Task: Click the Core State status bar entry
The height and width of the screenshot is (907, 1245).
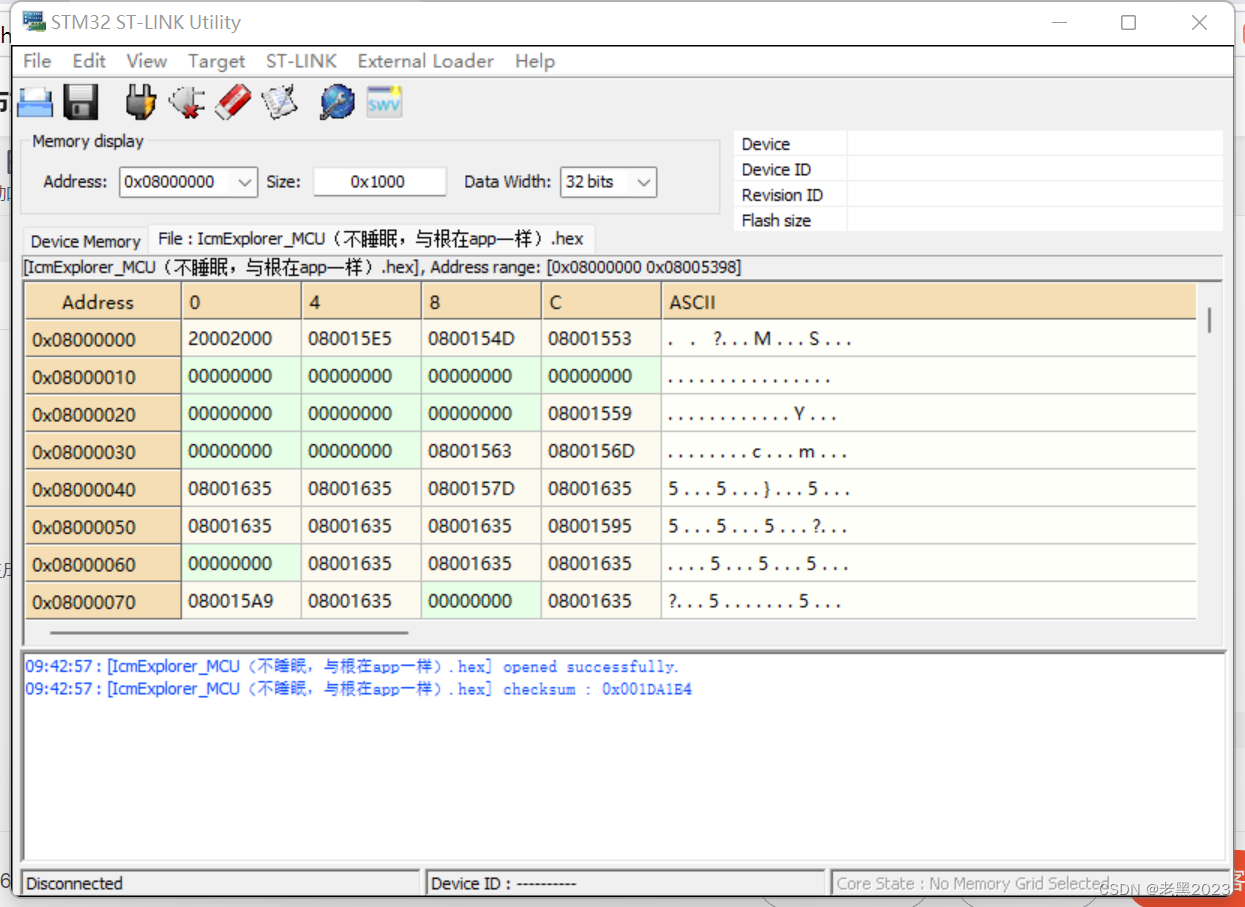Action: click(x=1030, y=883)
